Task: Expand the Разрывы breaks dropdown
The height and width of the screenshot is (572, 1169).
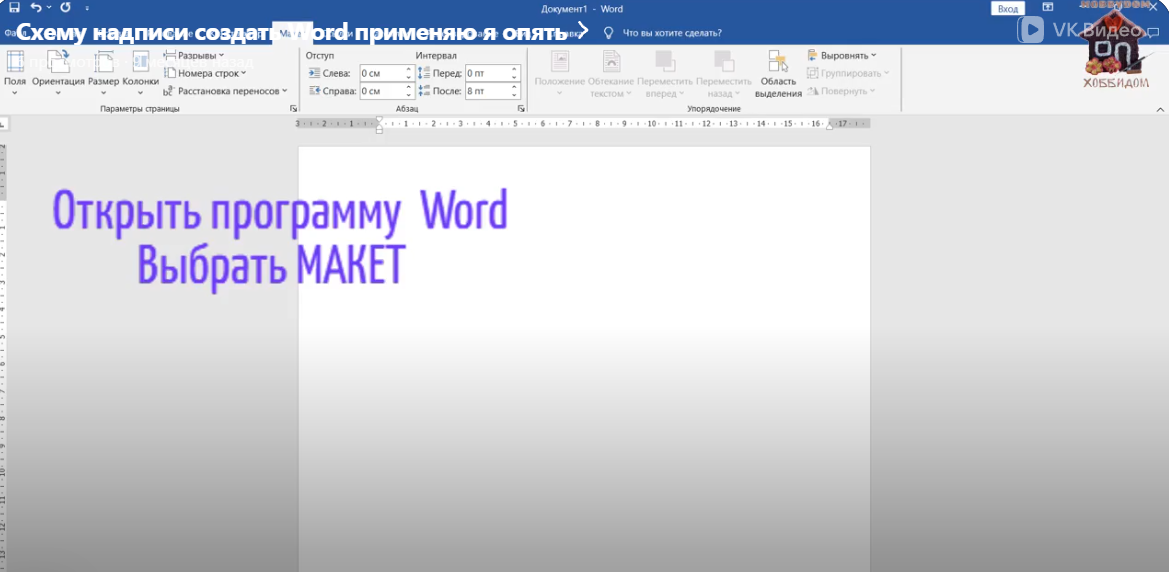Action: click(x=194, y=55)
